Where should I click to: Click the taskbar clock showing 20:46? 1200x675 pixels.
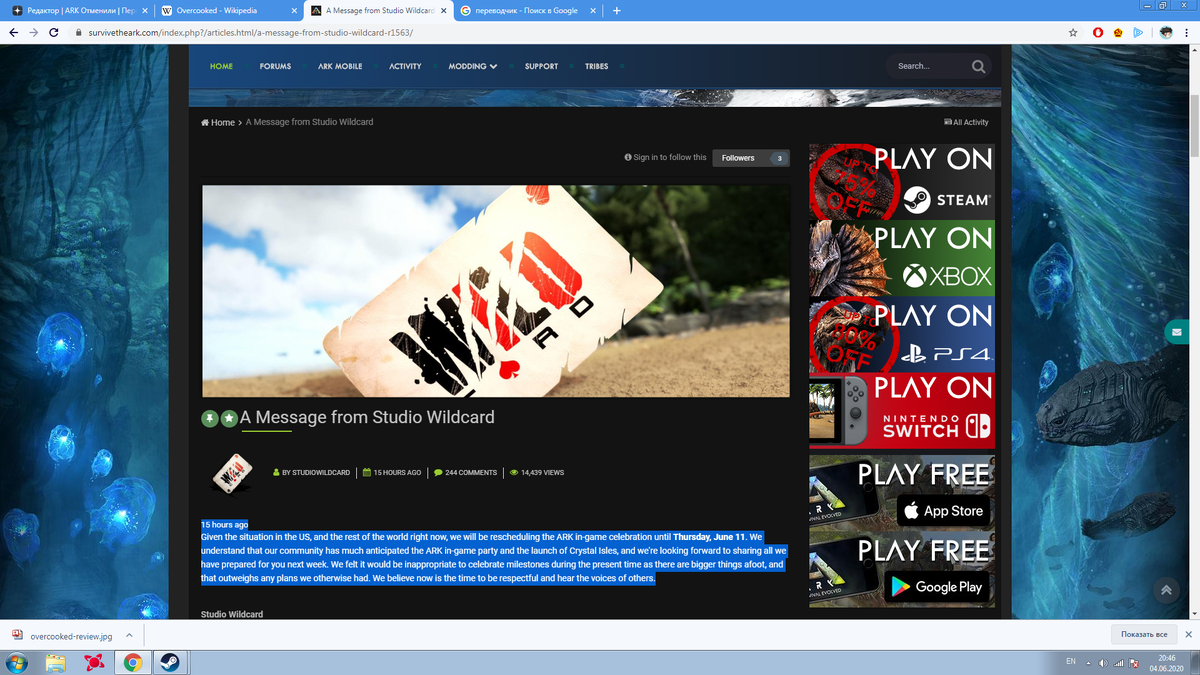pyautogui.click(x=1166, y=662)
